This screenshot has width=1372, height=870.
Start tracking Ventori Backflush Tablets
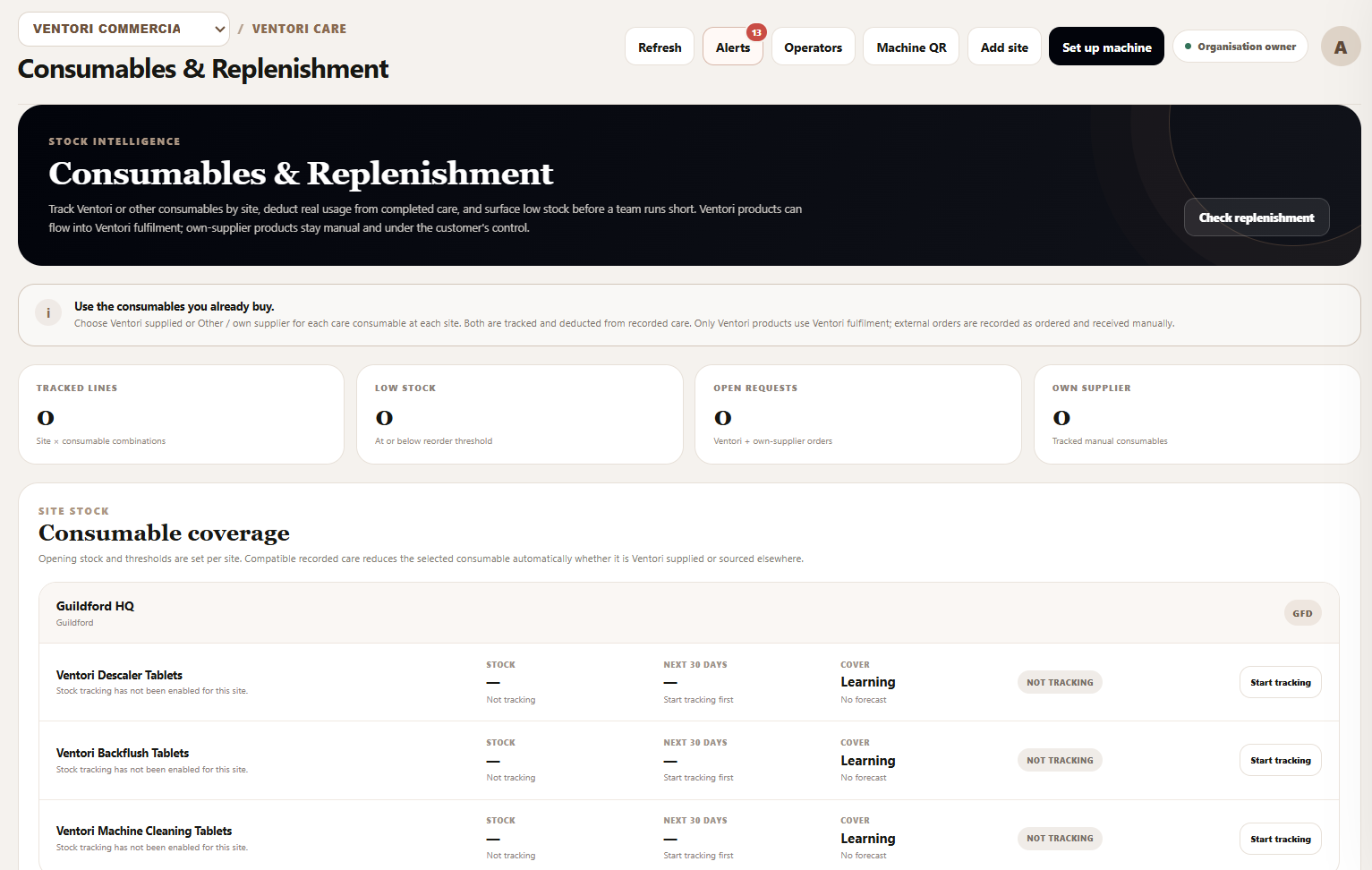point(1280,760)
